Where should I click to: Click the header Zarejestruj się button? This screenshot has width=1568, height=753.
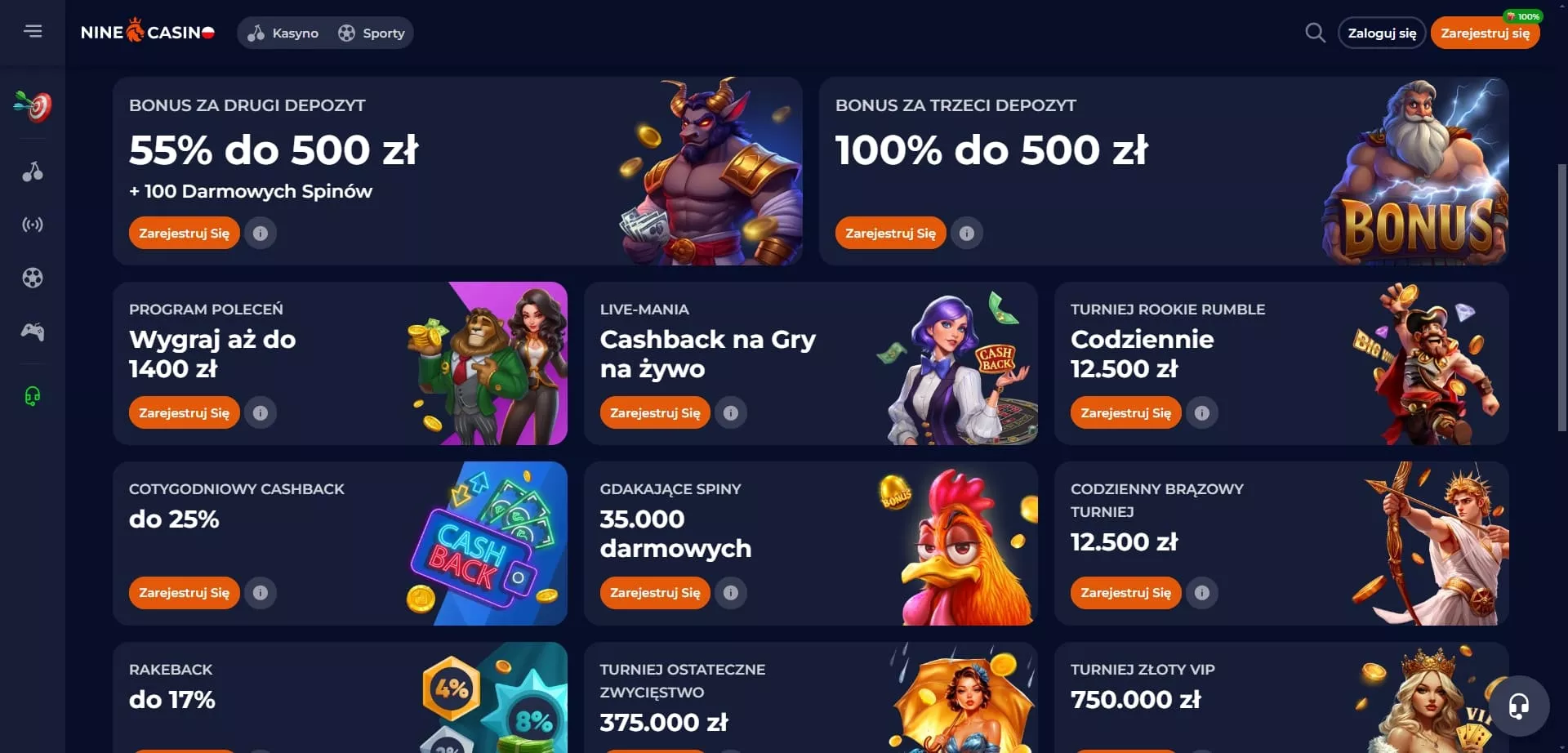coord(1485,33)
